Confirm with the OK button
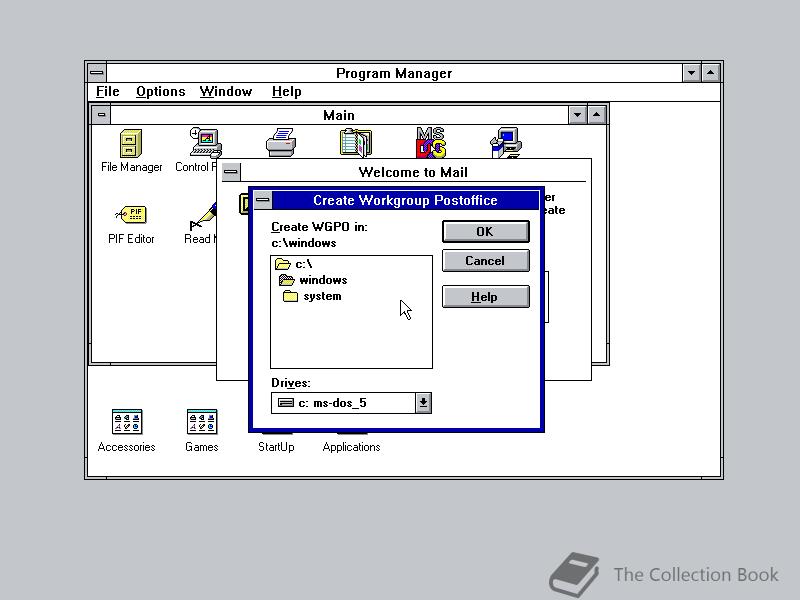Screen dimensions: 800x600 point(486,232)
